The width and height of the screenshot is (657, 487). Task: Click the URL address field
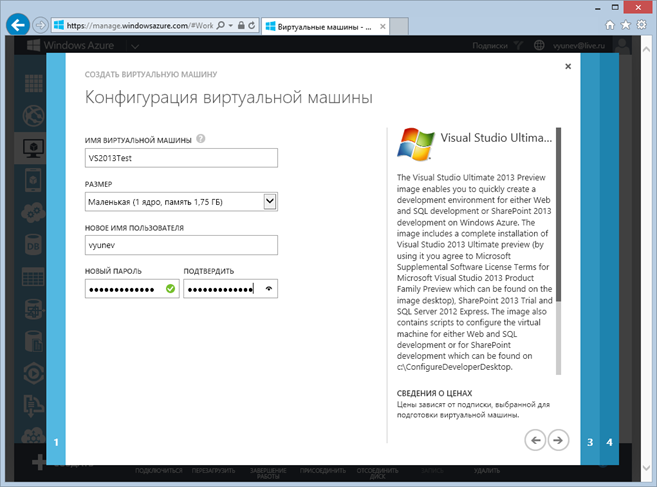pyautogui.click(x=140, y=26)
